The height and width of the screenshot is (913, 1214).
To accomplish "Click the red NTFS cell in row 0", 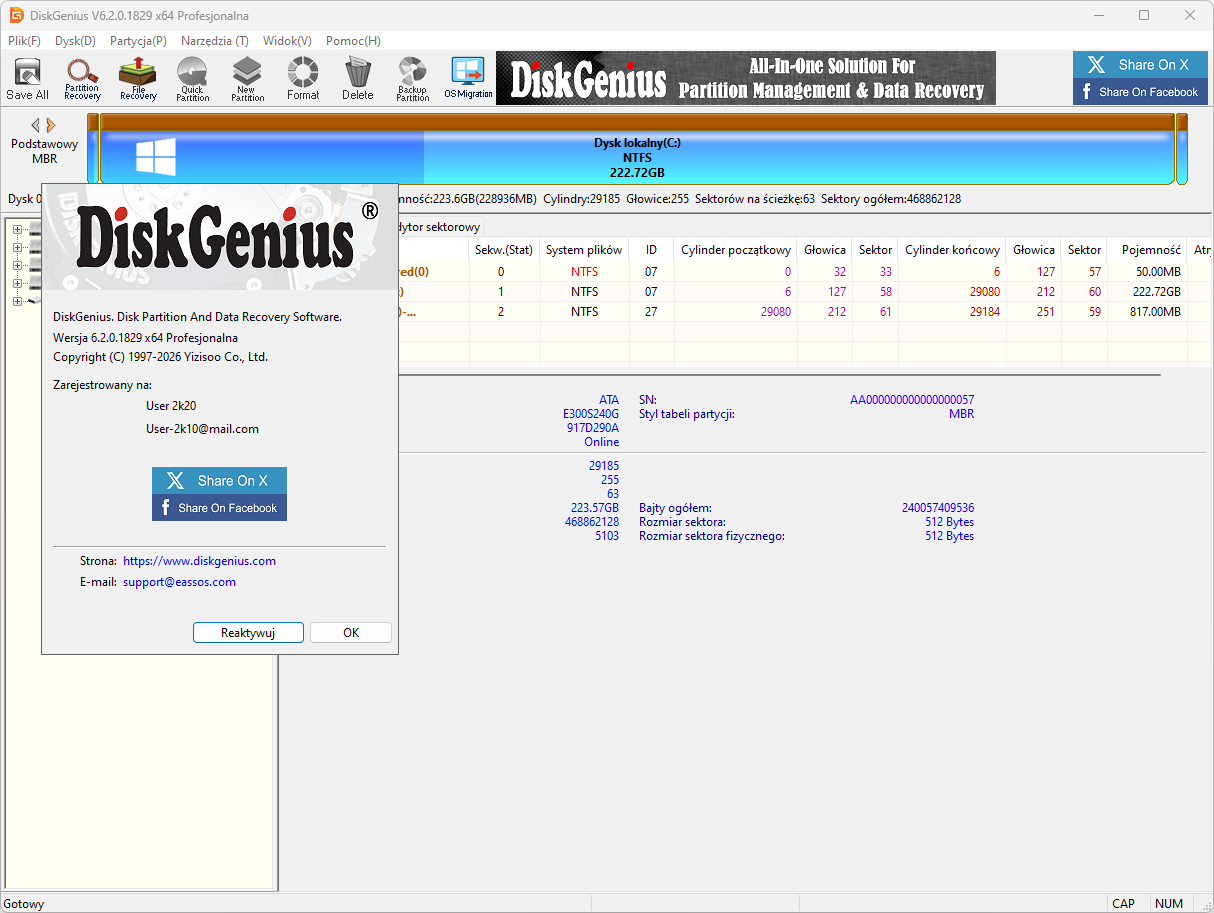I will 585,272.
